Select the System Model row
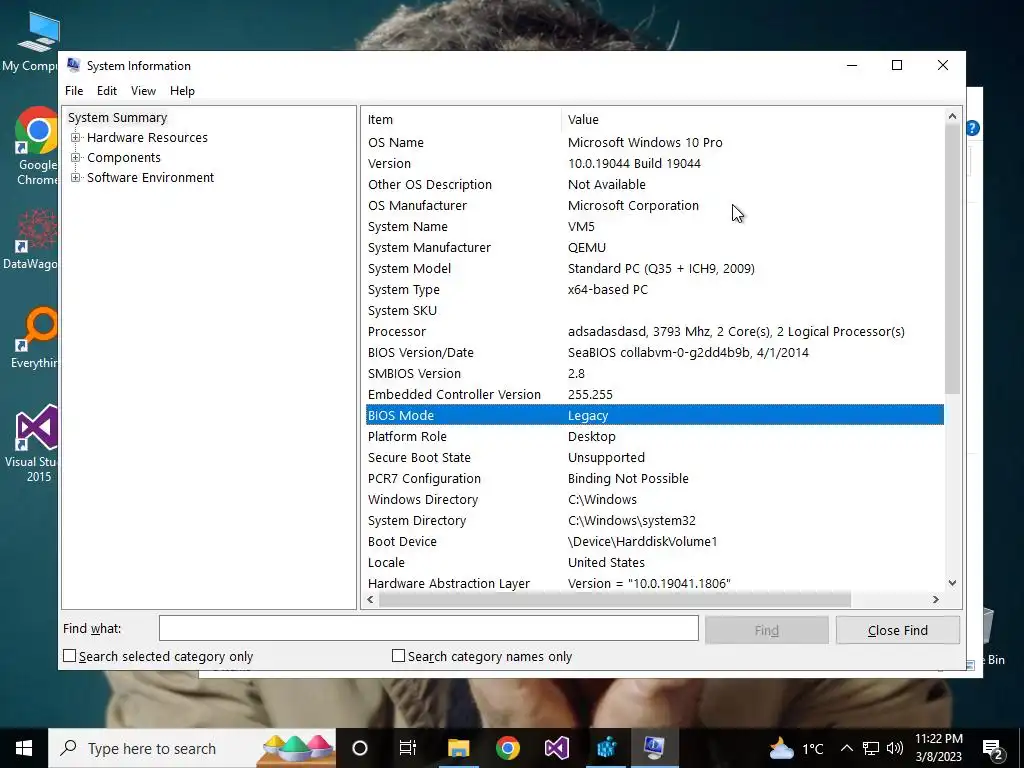The height and width of the screenshot is (768, 1024). pyautogui.click(x=654, y=268)
